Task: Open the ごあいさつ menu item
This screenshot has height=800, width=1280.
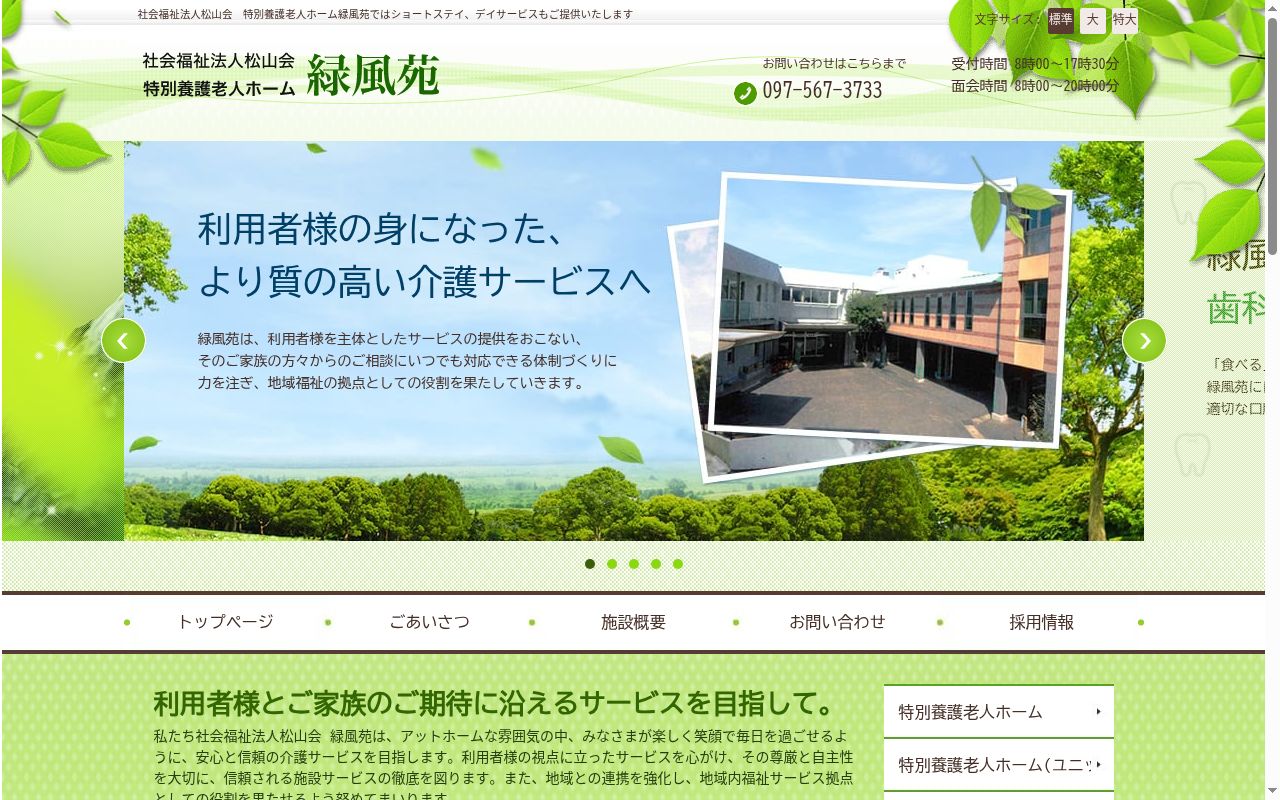Action: click(x=429, y=622)
